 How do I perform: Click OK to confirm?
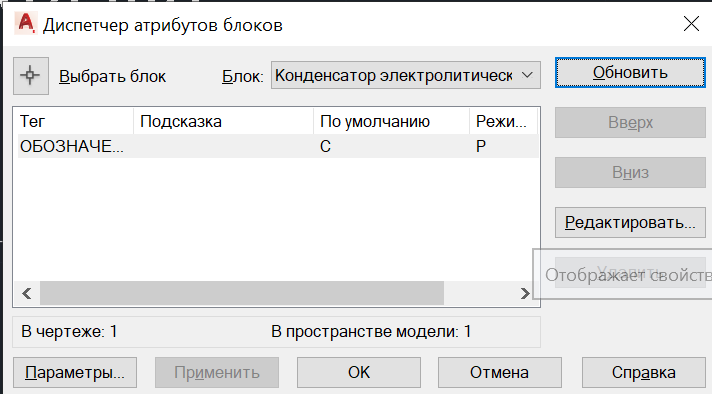(359, 372)
